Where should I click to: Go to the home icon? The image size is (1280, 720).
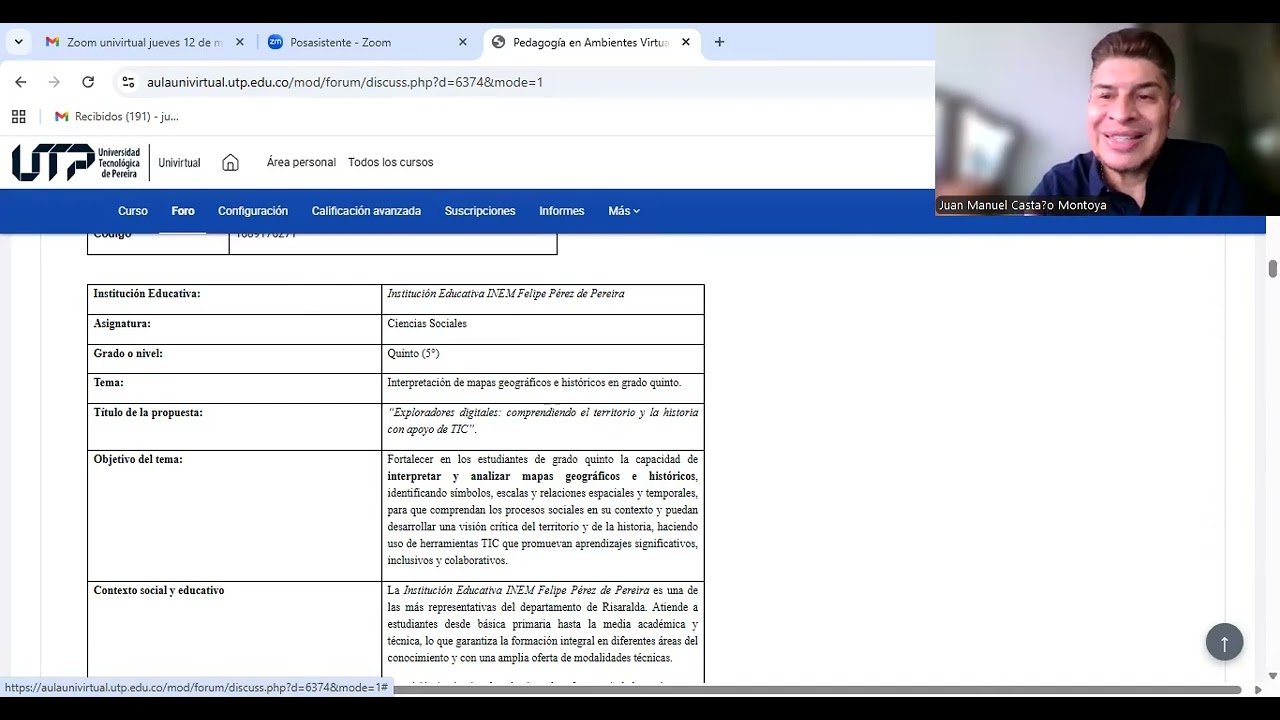(230, 162)
